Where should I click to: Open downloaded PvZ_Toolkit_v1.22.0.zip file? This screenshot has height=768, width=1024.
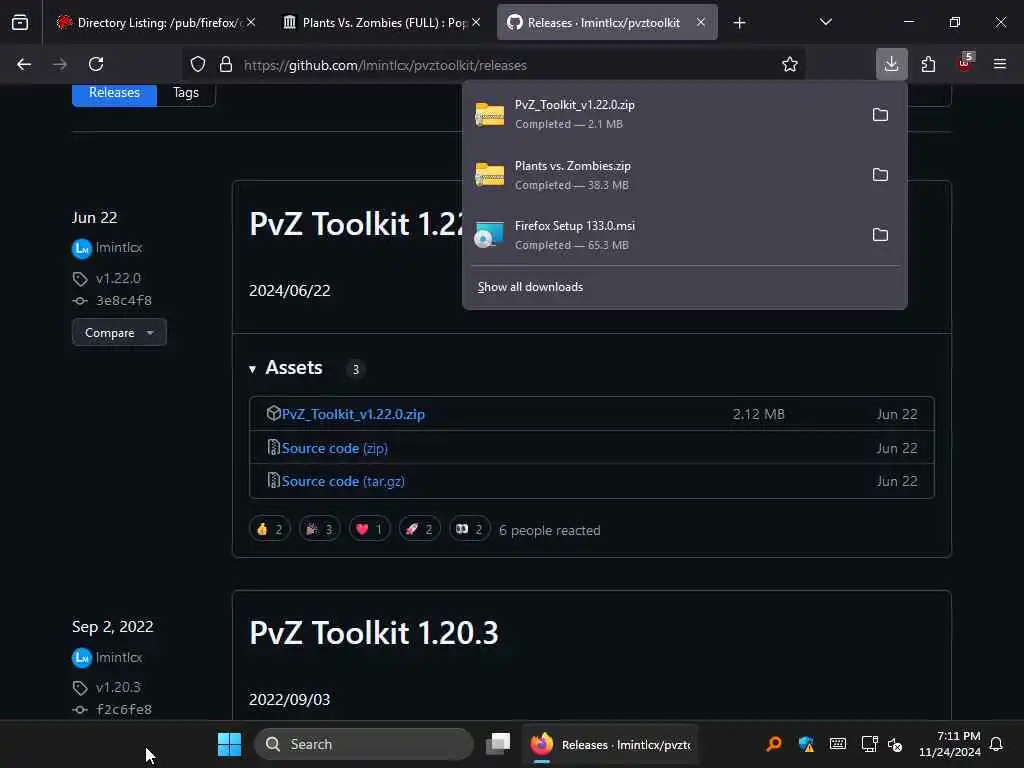pos(664,114)
